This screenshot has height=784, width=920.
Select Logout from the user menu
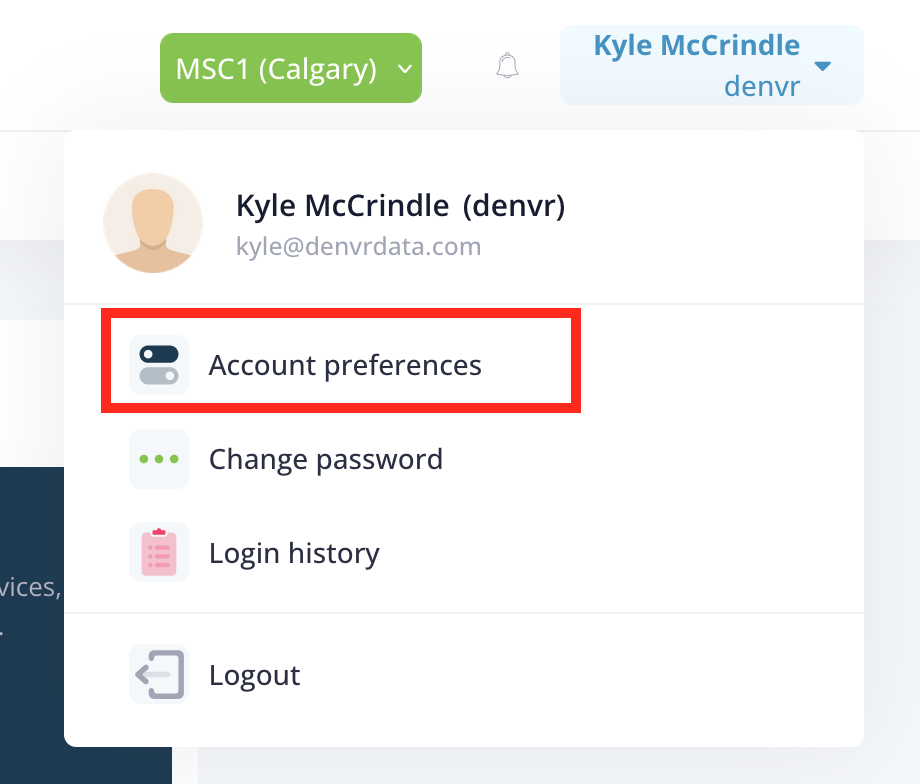255,675
